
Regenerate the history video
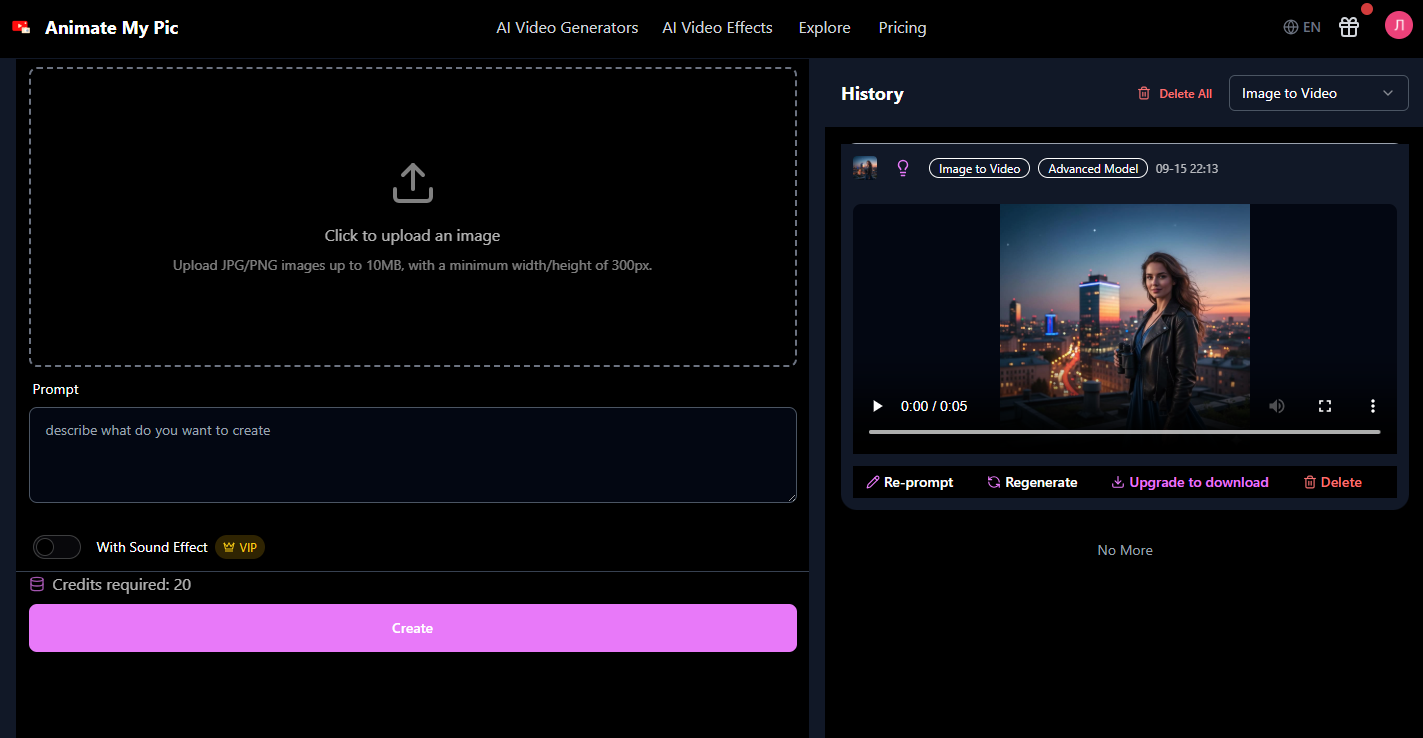(1032, 482)
